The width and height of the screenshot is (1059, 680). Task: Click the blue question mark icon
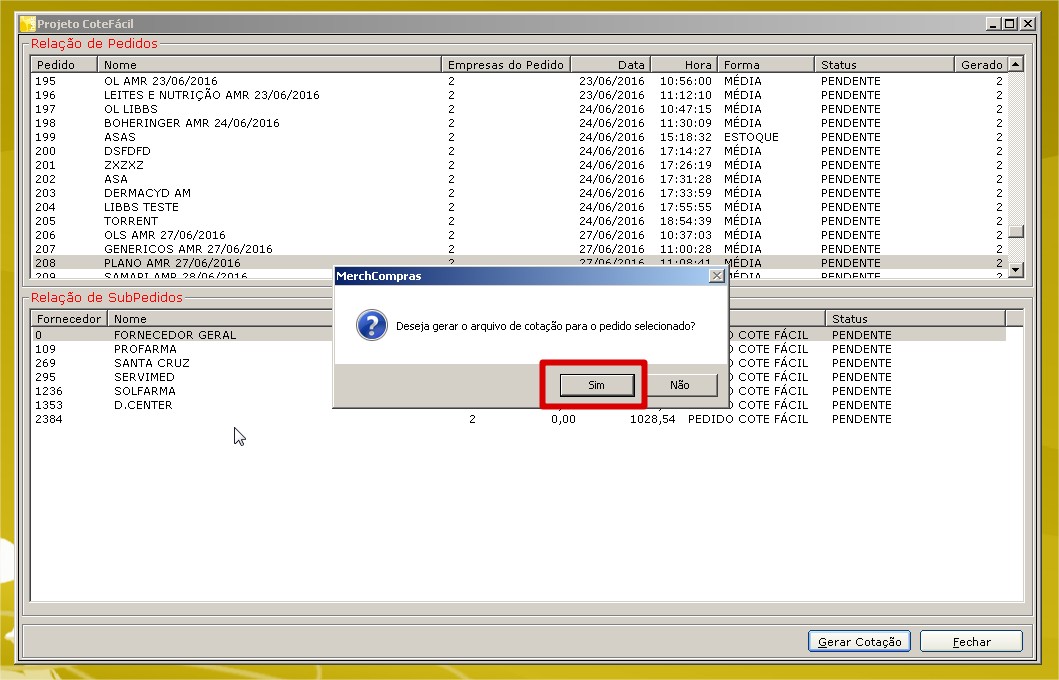(372, 326)
